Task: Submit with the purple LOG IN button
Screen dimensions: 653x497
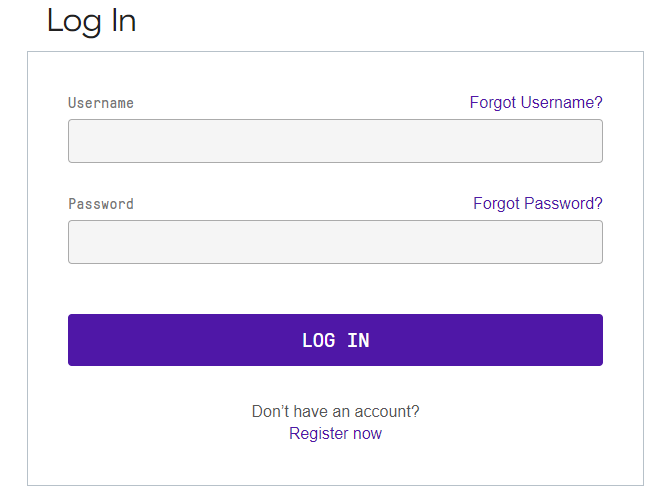Action: 335,340
